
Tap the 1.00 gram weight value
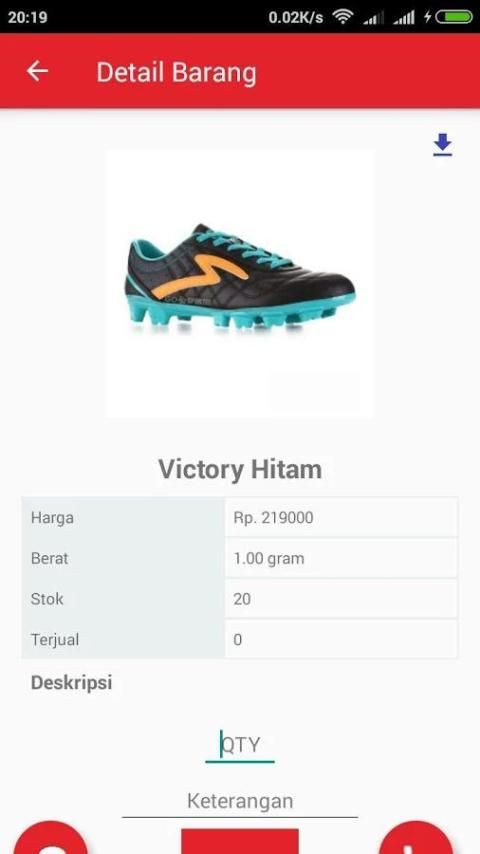(x=269, y=558)
